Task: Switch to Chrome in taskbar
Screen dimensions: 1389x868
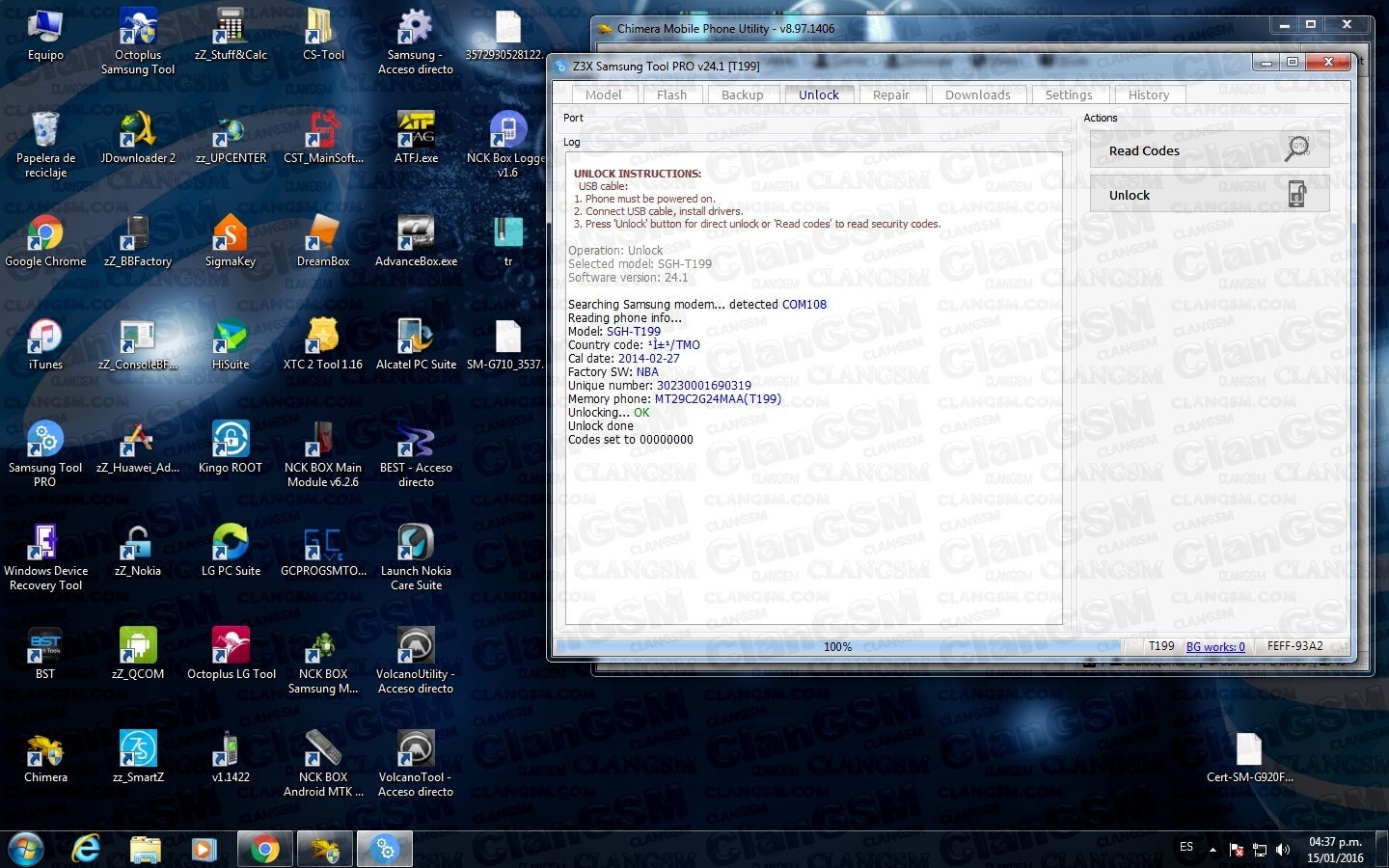Action: [x=264, y=849]
